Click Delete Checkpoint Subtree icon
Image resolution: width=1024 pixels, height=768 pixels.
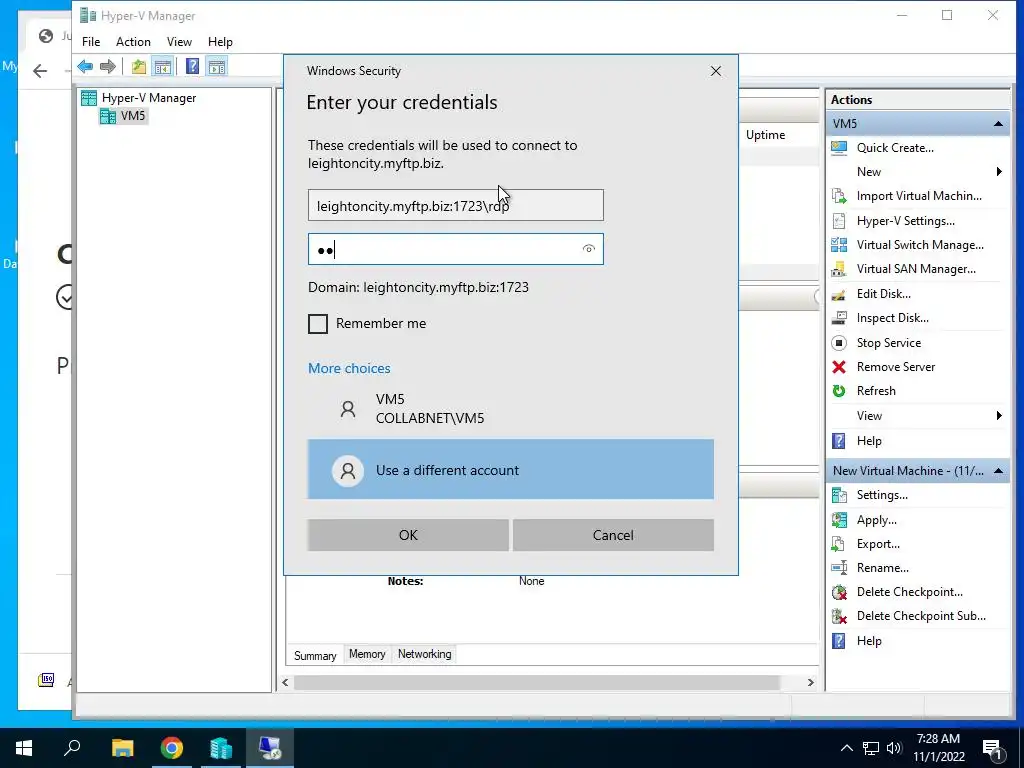(x=839, y=616)
